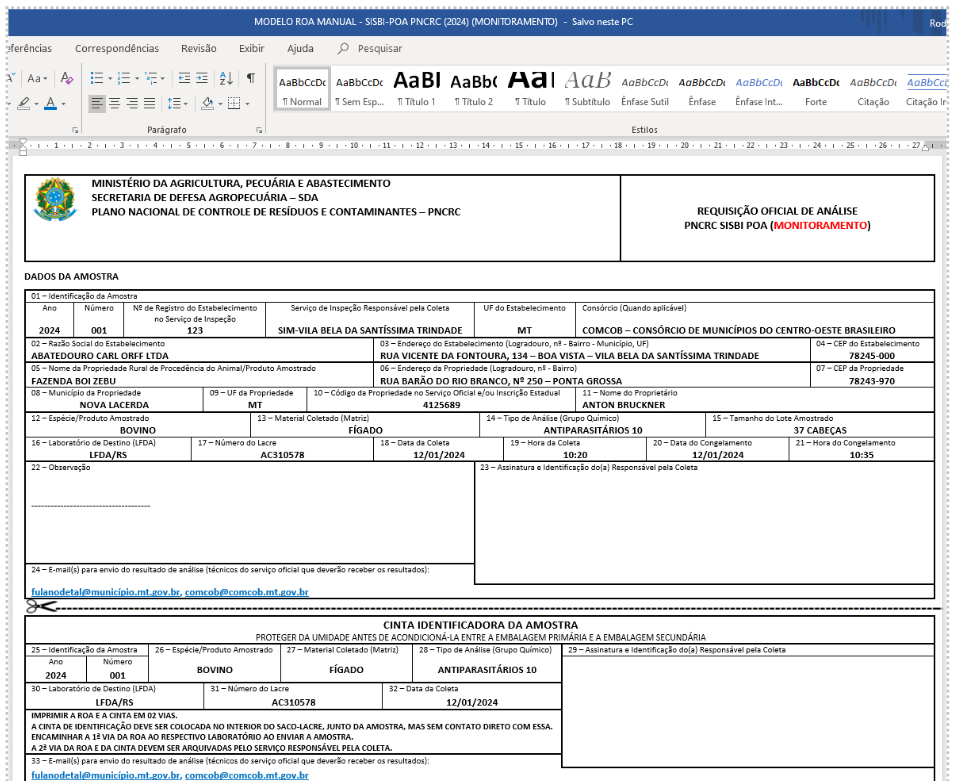953x781 pixels.
Task: Open the shading color dropdown arrow
Action: click(x=220, y=104)
